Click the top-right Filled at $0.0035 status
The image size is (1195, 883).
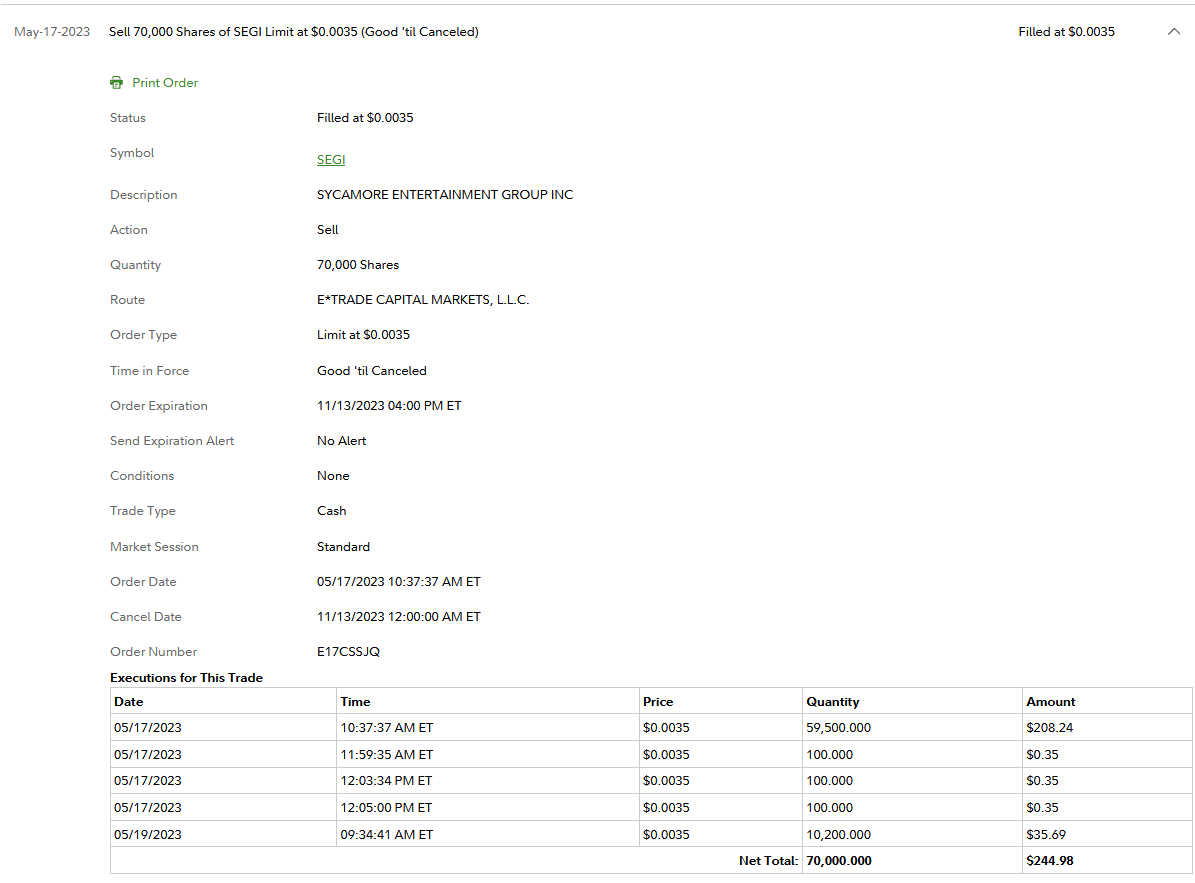pos(1066,32)
